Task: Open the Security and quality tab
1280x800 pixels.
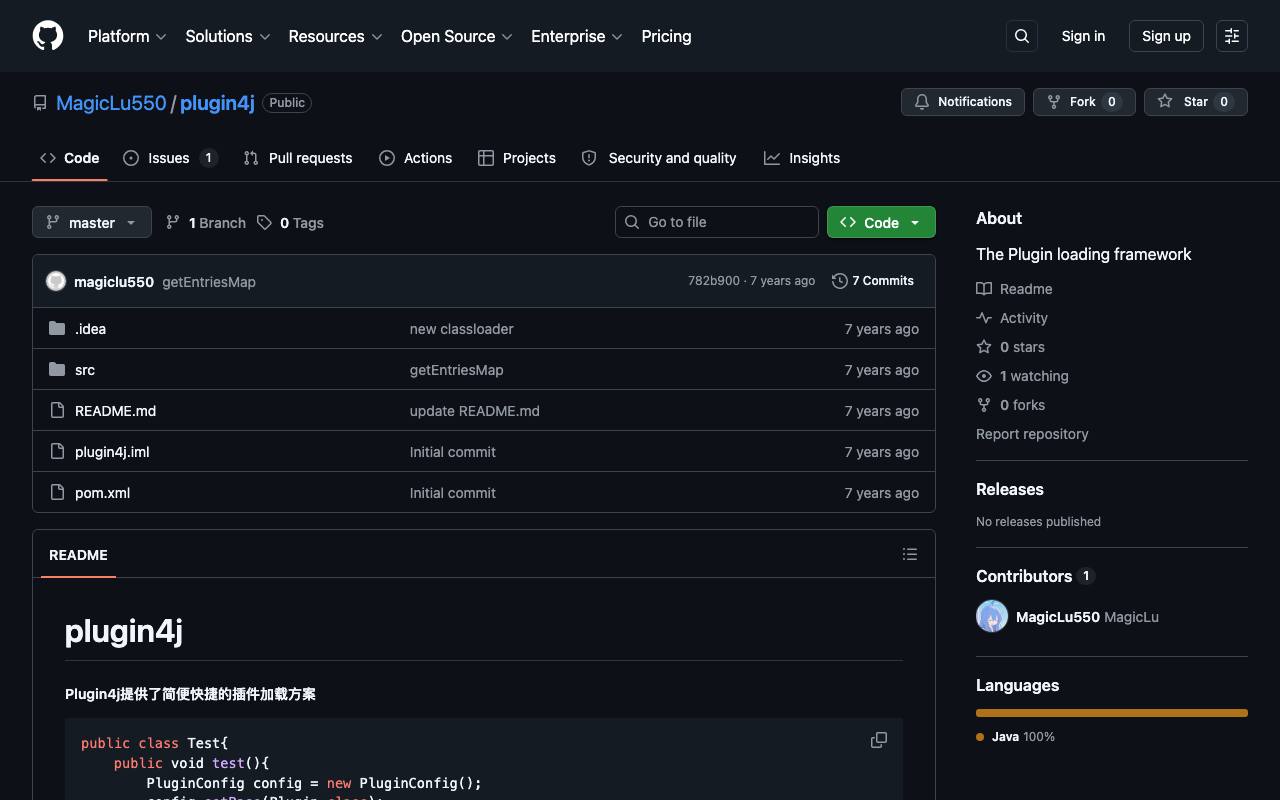Action: (659, 158)
